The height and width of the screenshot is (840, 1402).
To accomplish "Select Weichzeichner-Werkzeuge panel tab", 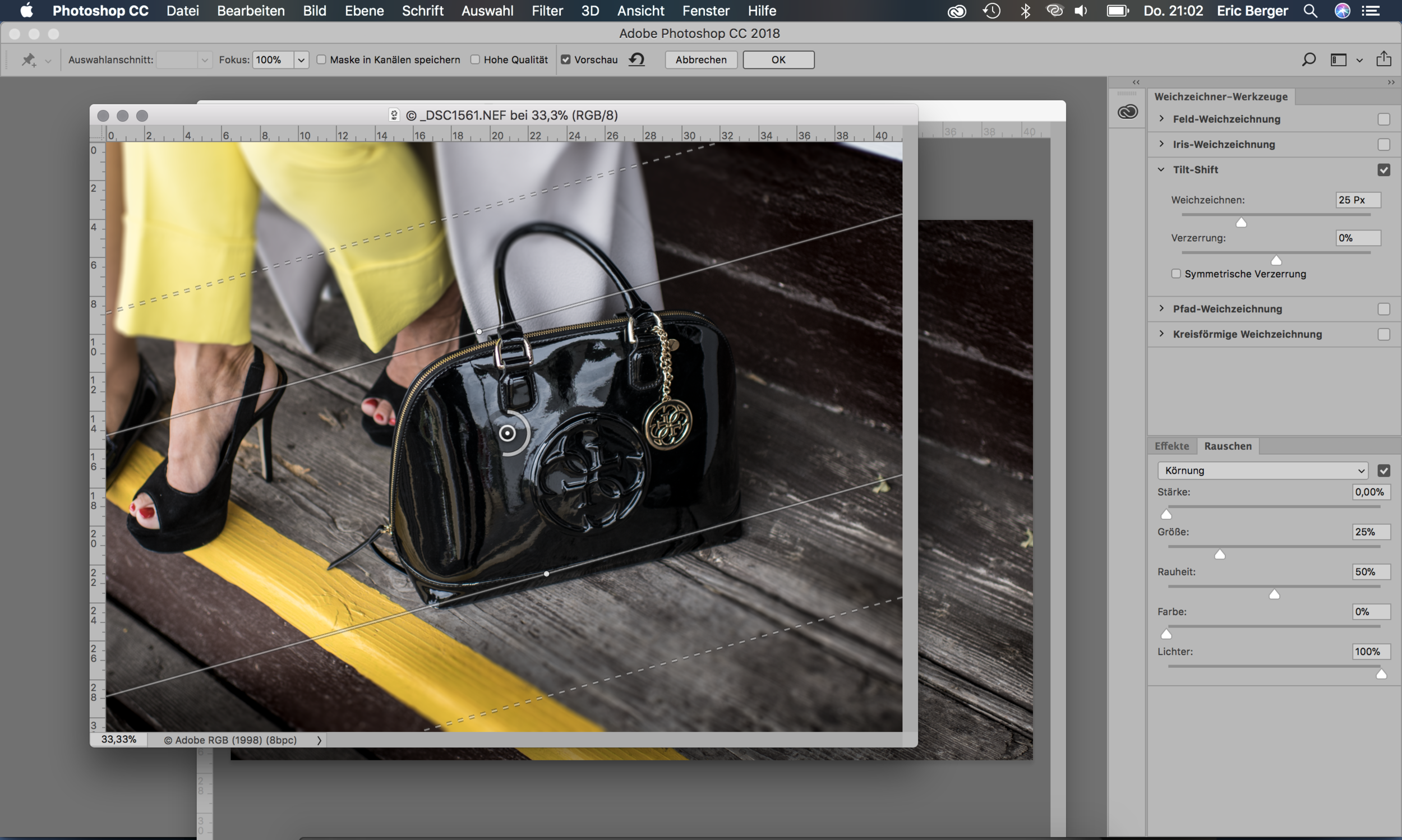I will tap(1221, 97).
